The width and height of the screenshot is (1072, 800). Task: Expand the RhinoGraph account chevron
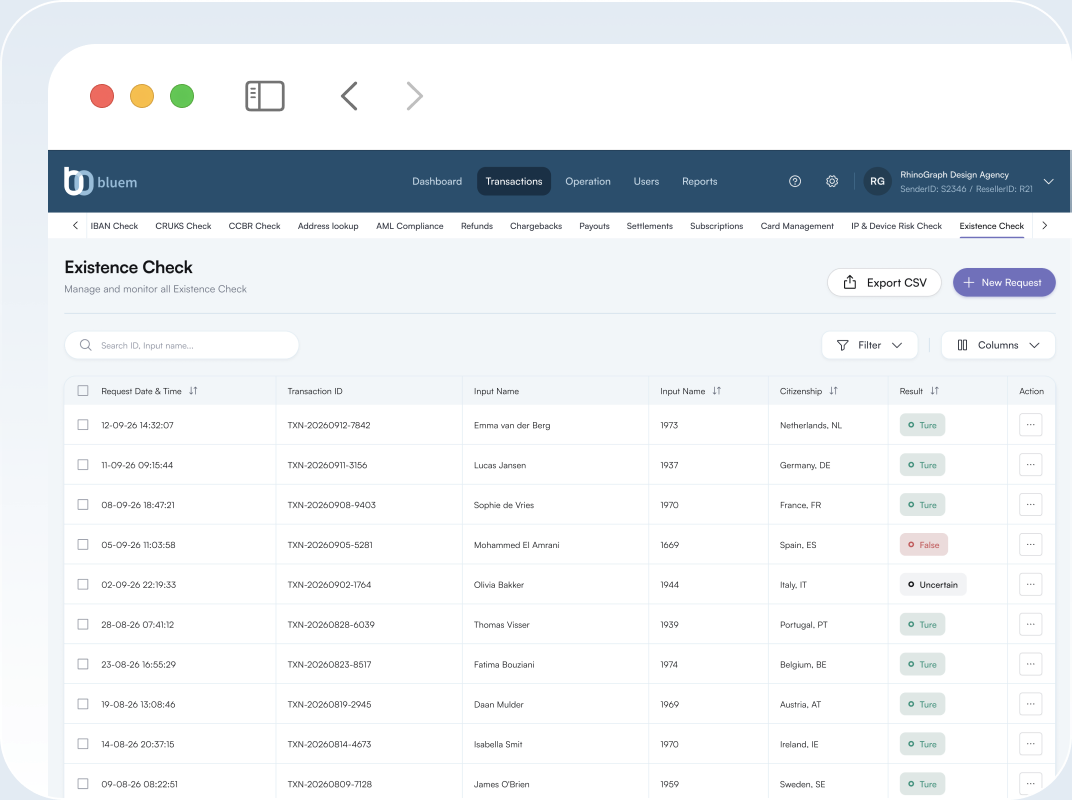pos(1048,181)
